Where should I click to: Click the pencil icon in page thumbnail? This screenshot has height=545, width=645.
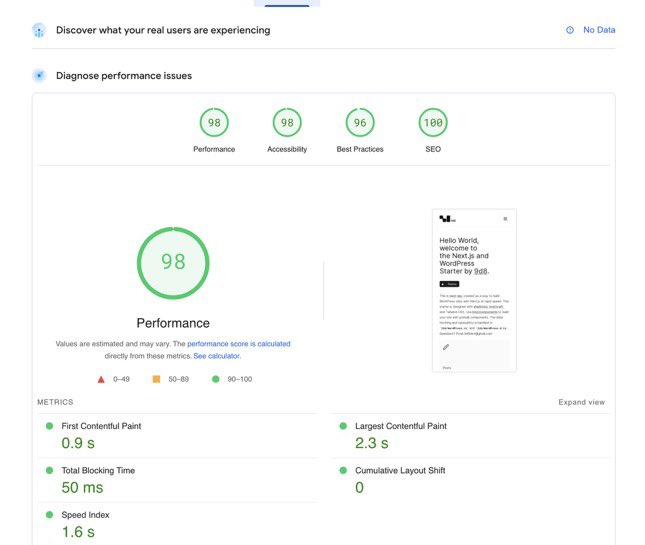(x=446, y=347)
